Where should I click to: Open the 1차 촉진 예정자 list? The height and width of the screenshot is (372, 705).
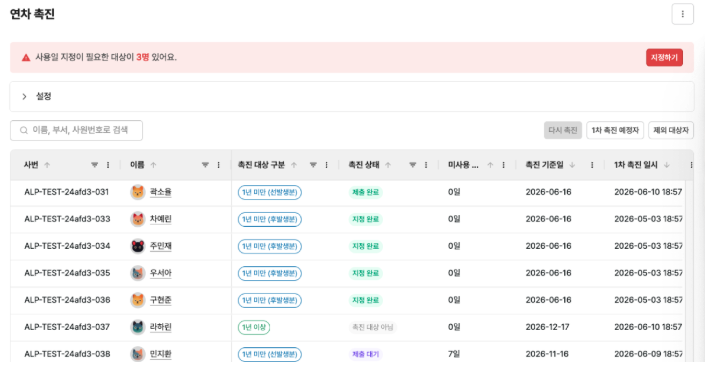pyautogui.click(x=615, y=130)
